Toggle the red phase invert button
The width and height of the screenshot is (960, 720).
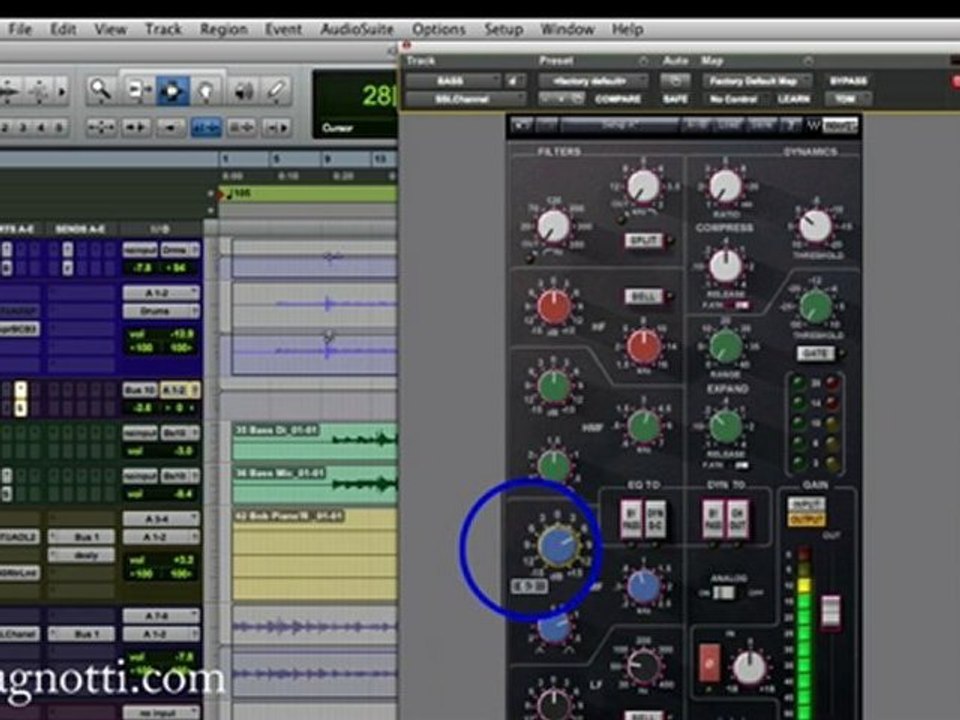[709, 662]
